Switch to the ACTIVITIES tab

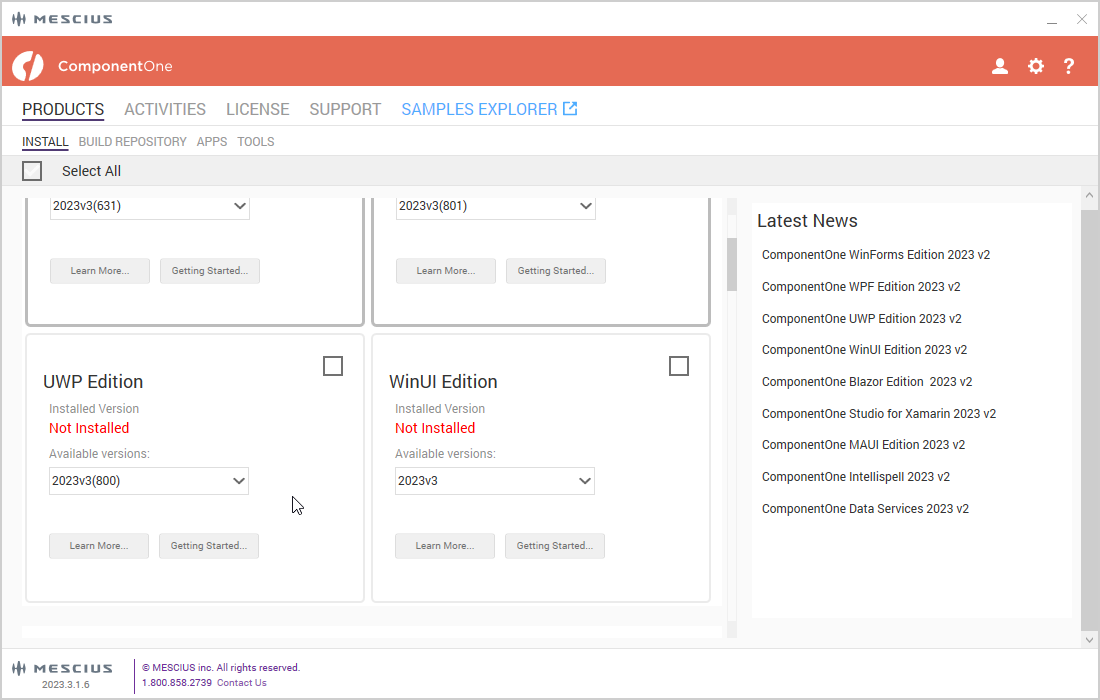(x=165, y=109)
